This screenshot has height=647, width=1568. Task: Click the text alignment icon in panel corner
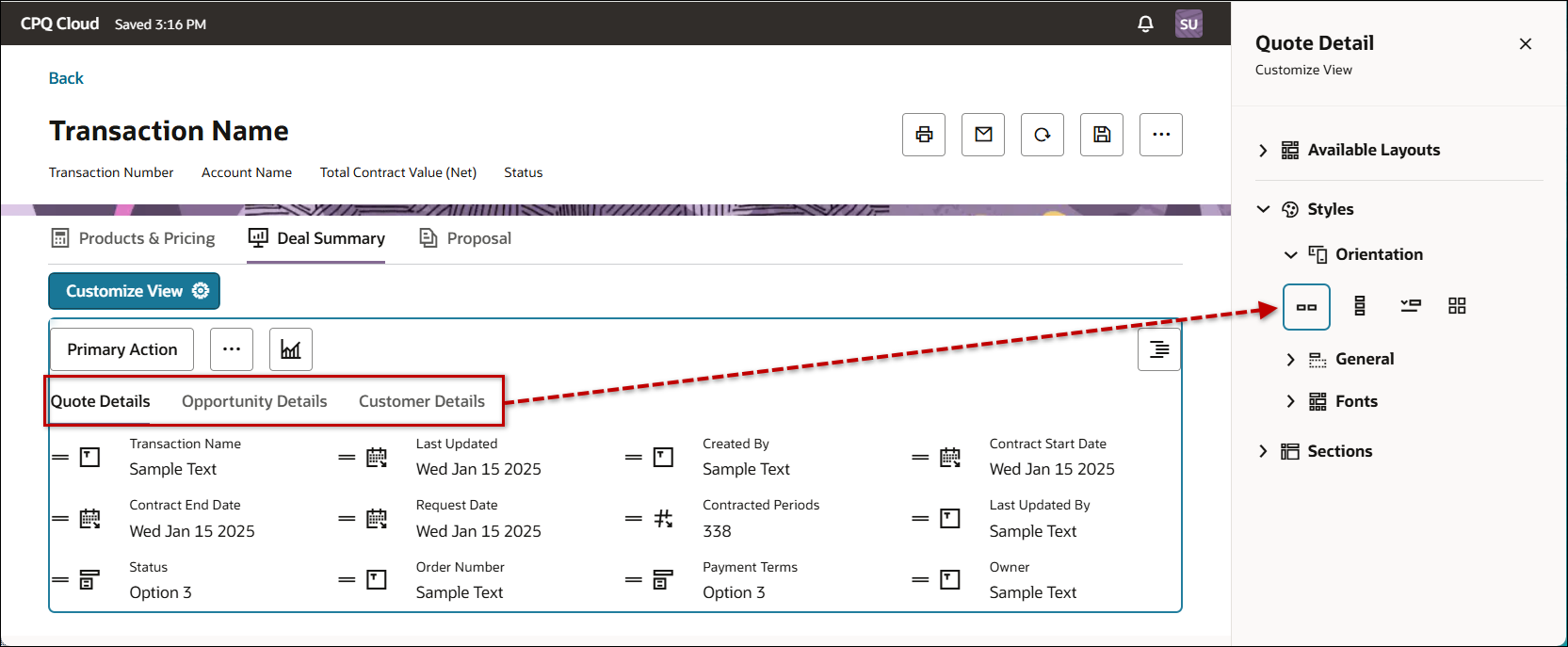(x=1158, y=349)
